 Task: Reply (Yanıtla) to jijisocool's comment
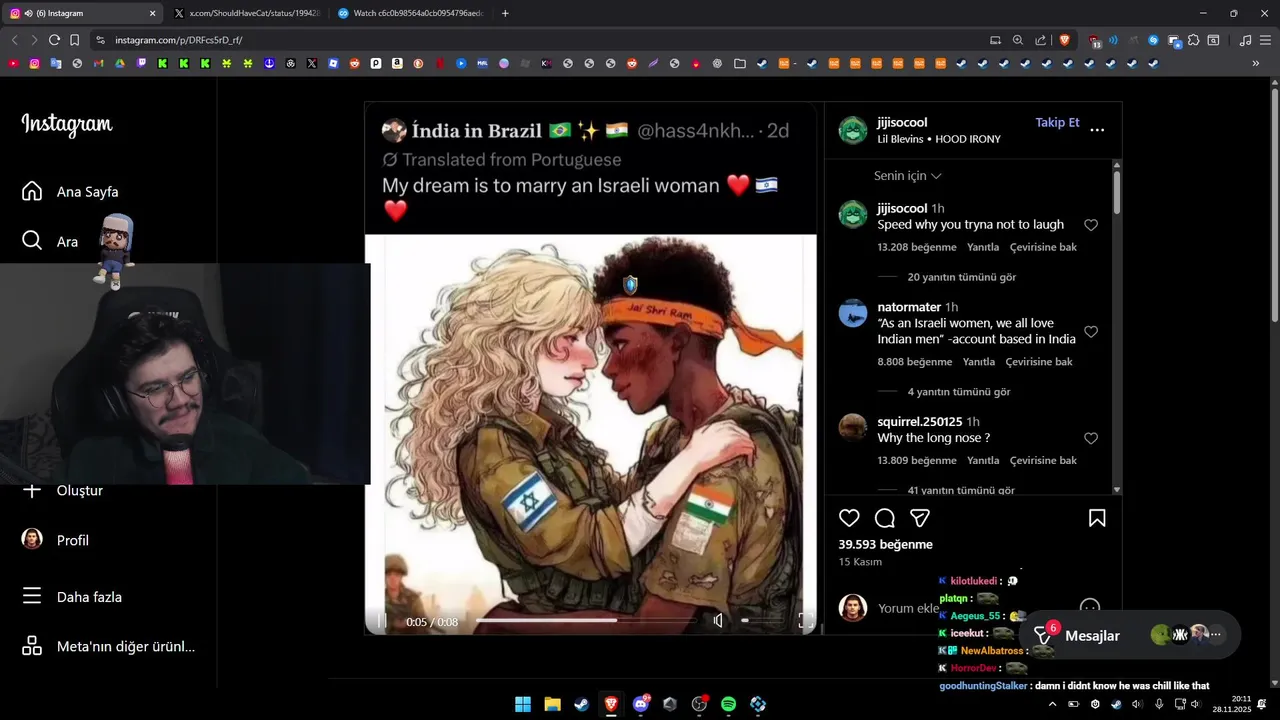coord(983,247)
